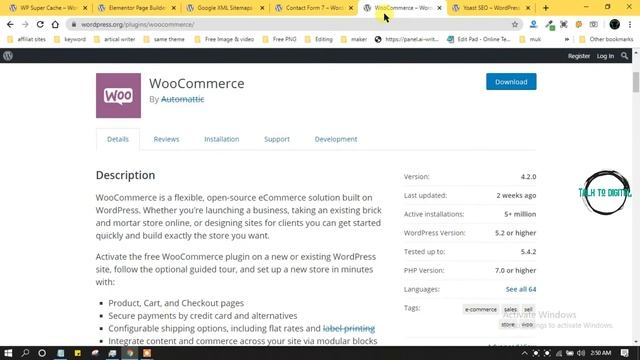Click the WooCommerce plugin logo
The height and width of the screenshot is (360, 640).
pyautogui.click(x=118, y=96)
